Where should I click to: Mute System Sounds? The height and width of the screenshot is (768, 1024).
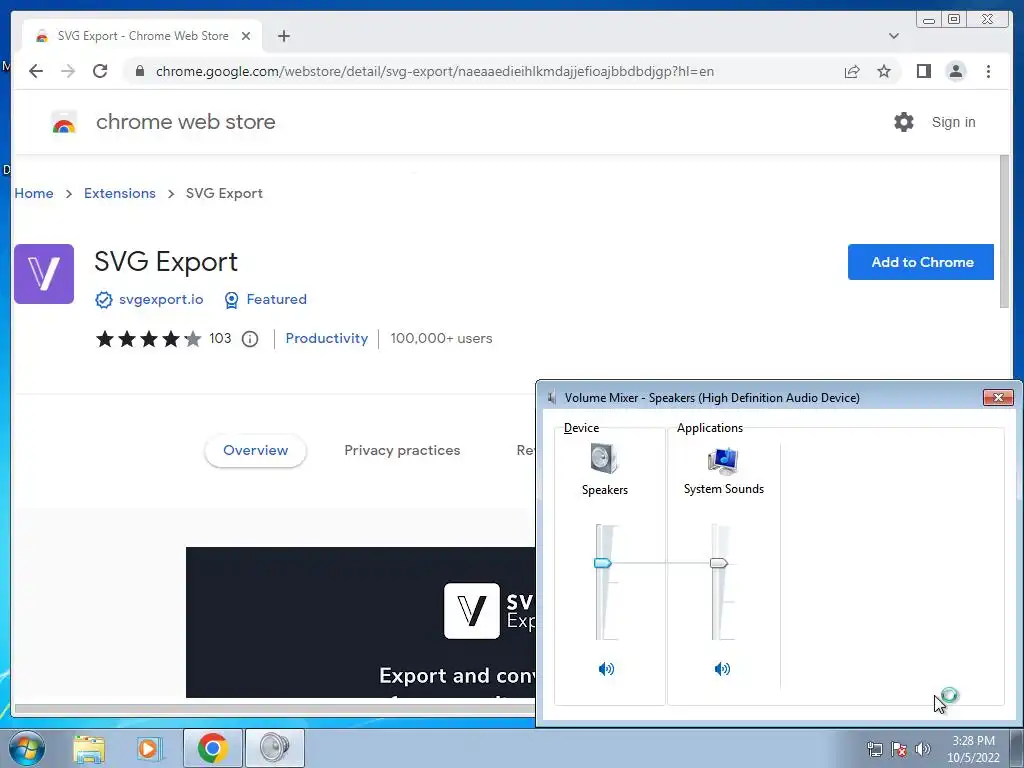[722, 668]
